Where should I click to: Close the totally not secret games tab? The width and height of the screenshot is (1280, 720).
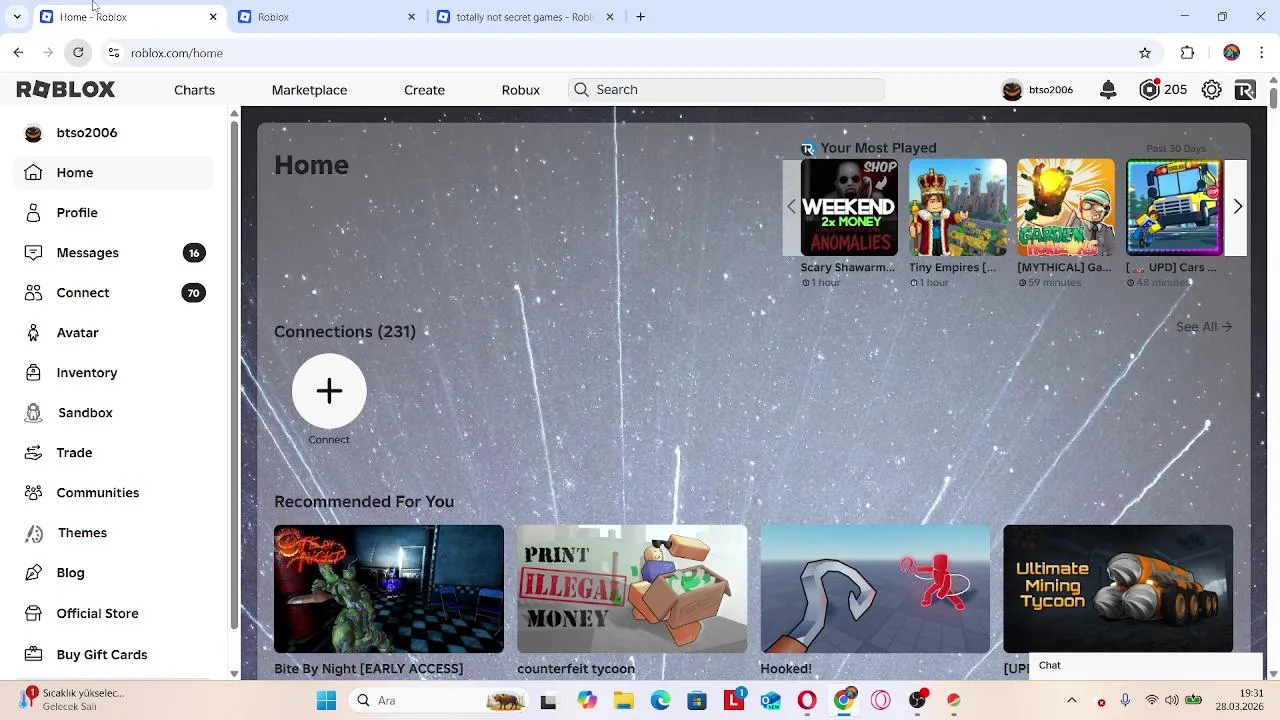point(610,17)
